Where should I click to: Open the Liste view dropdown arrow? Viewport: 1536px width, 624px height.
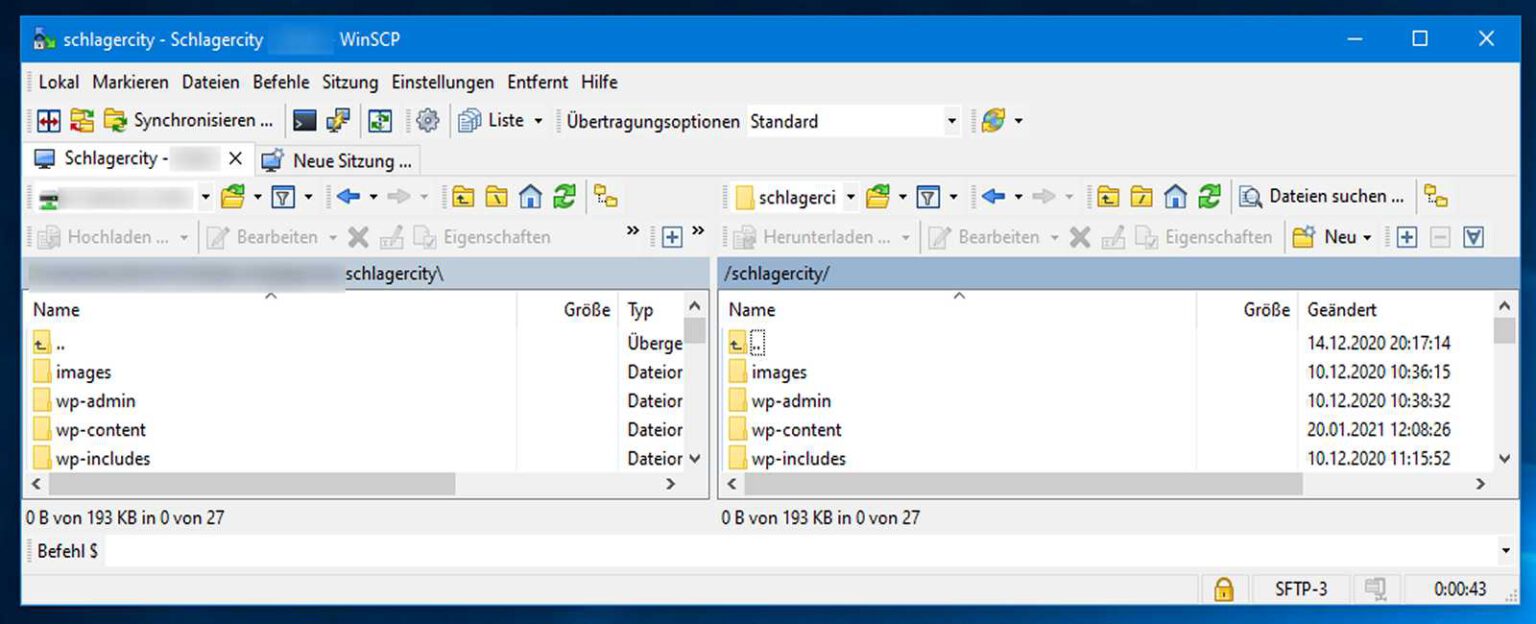click(536, 120)
